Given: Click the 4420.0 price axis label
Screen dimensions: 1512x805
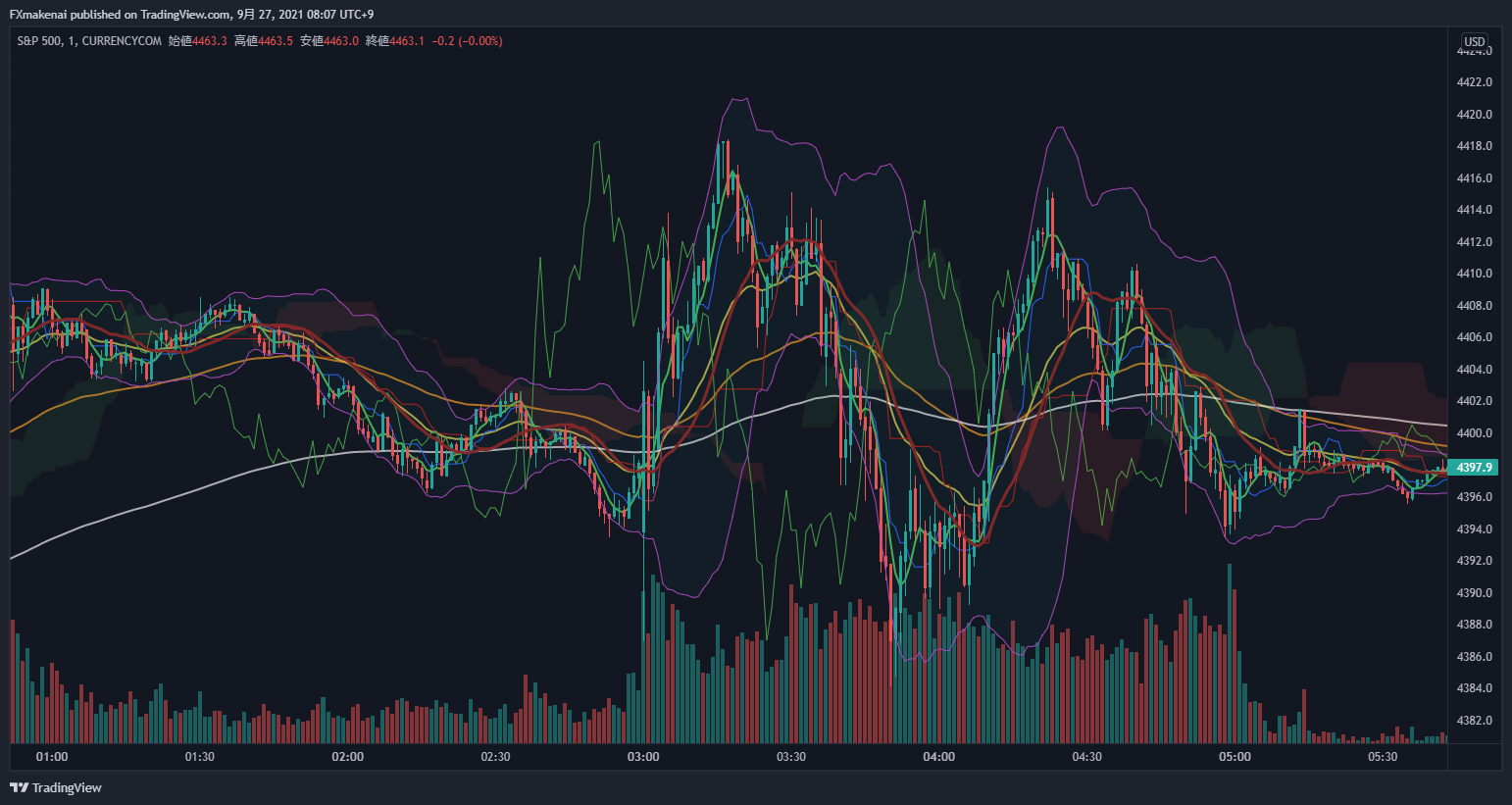Looking at the screenshot, I should [1474, 115].
